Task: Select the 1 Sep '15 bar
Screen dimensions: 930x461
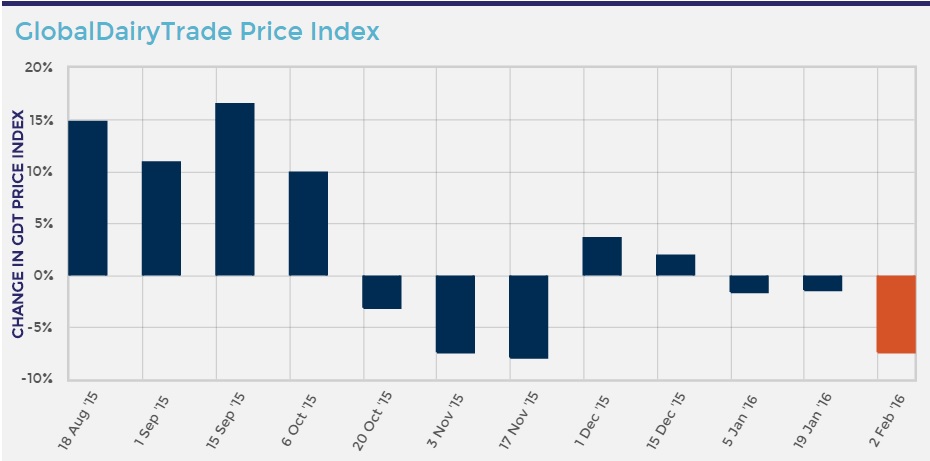Action: [161, 218]
